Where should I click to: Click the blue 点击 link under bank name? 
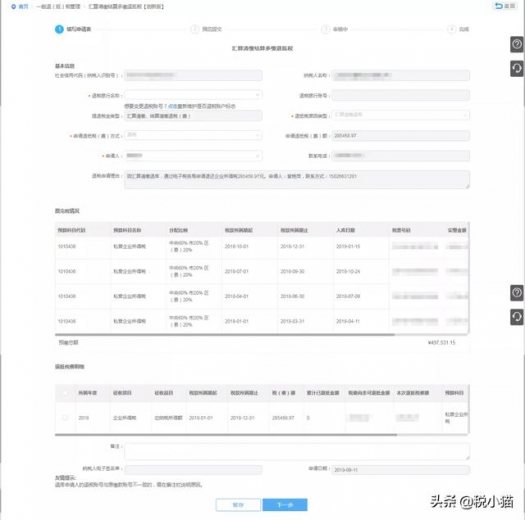(172, 106)
